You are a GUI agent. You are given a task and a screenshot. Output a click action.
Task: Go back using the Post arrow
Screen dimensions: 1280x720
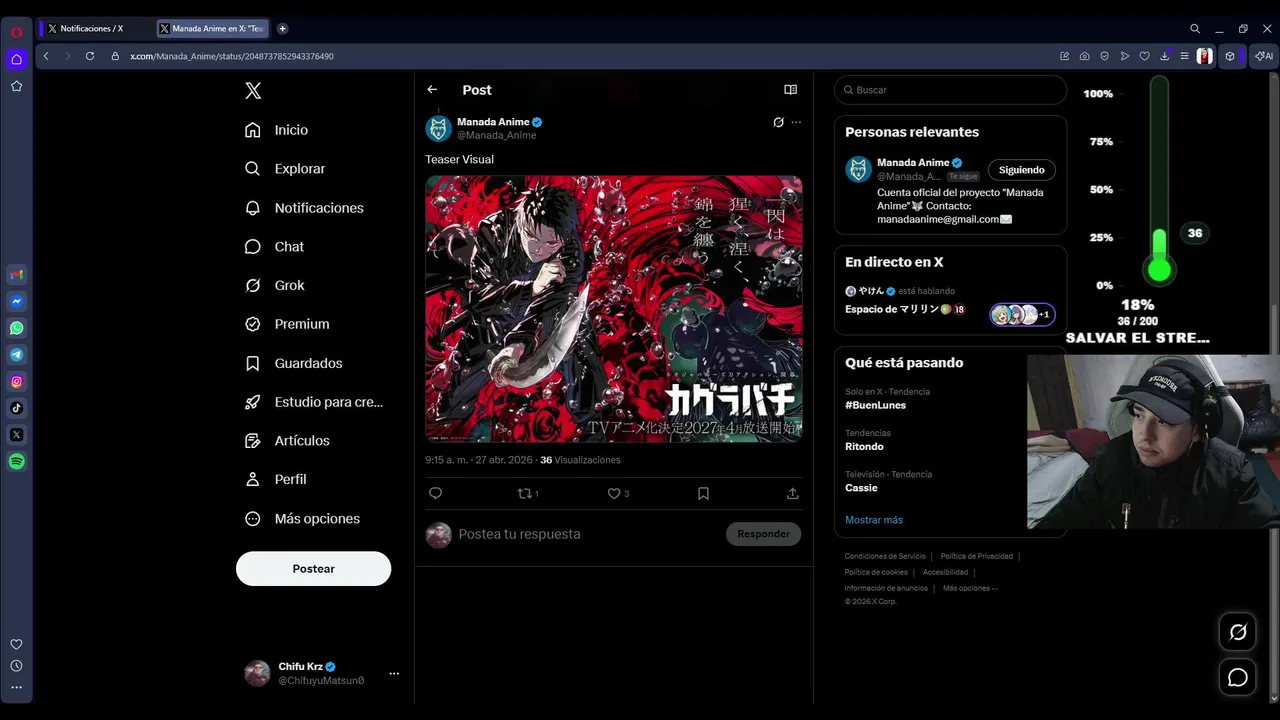point(432,90)
